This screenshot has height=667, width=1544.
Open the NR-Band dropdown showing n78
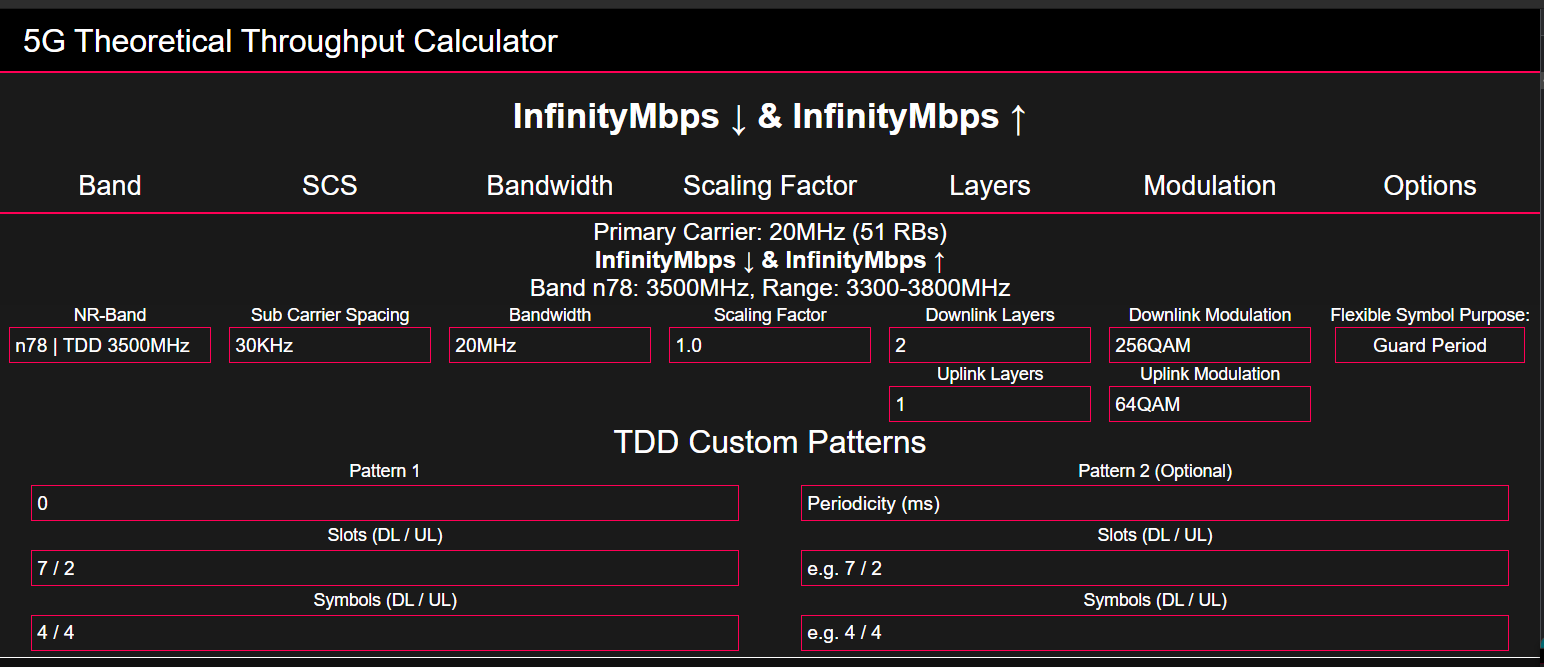click(110, 345)
